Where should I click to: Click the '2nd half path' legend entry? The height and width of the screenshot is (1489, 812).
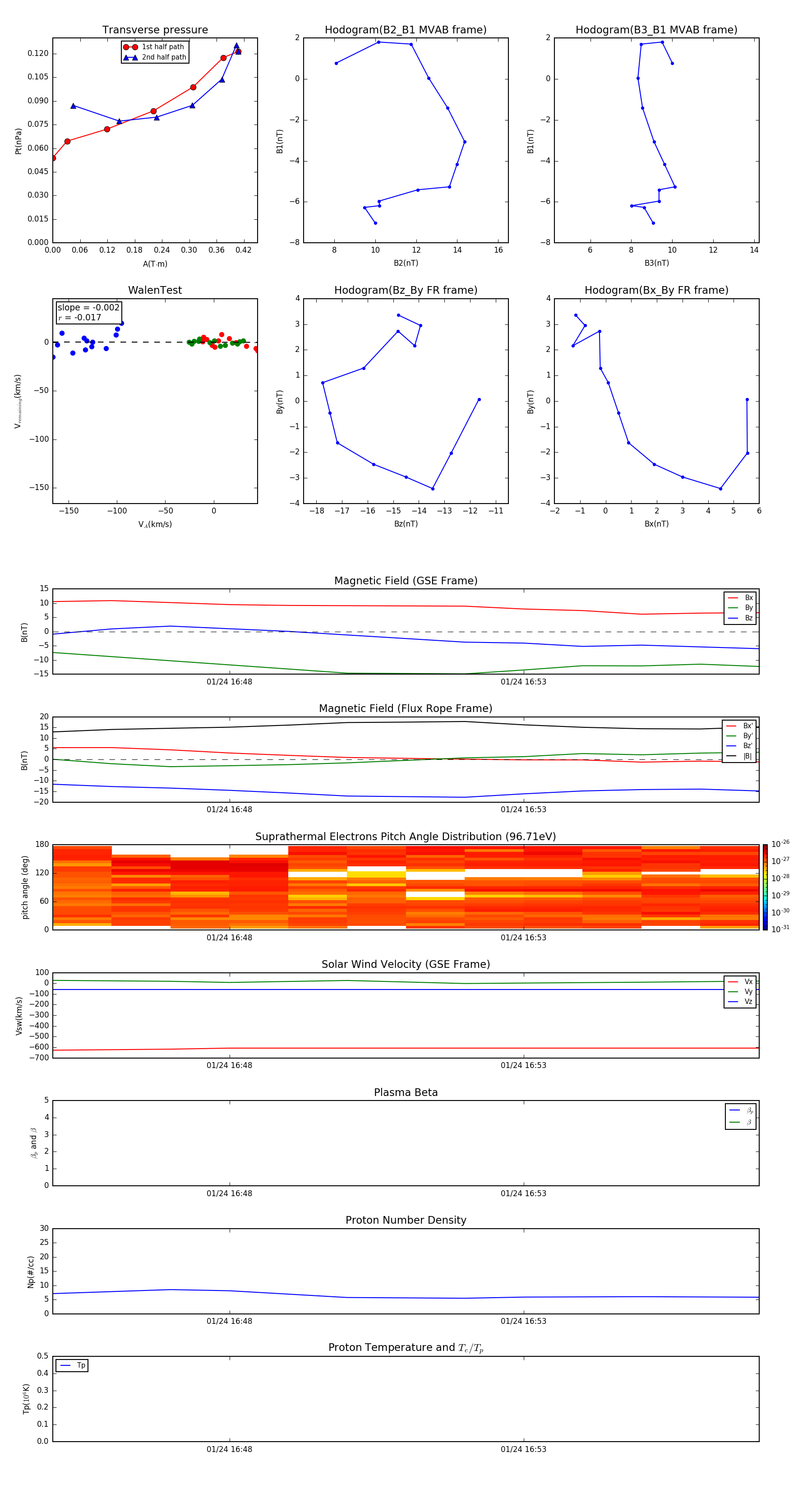[x=155, y=57]
